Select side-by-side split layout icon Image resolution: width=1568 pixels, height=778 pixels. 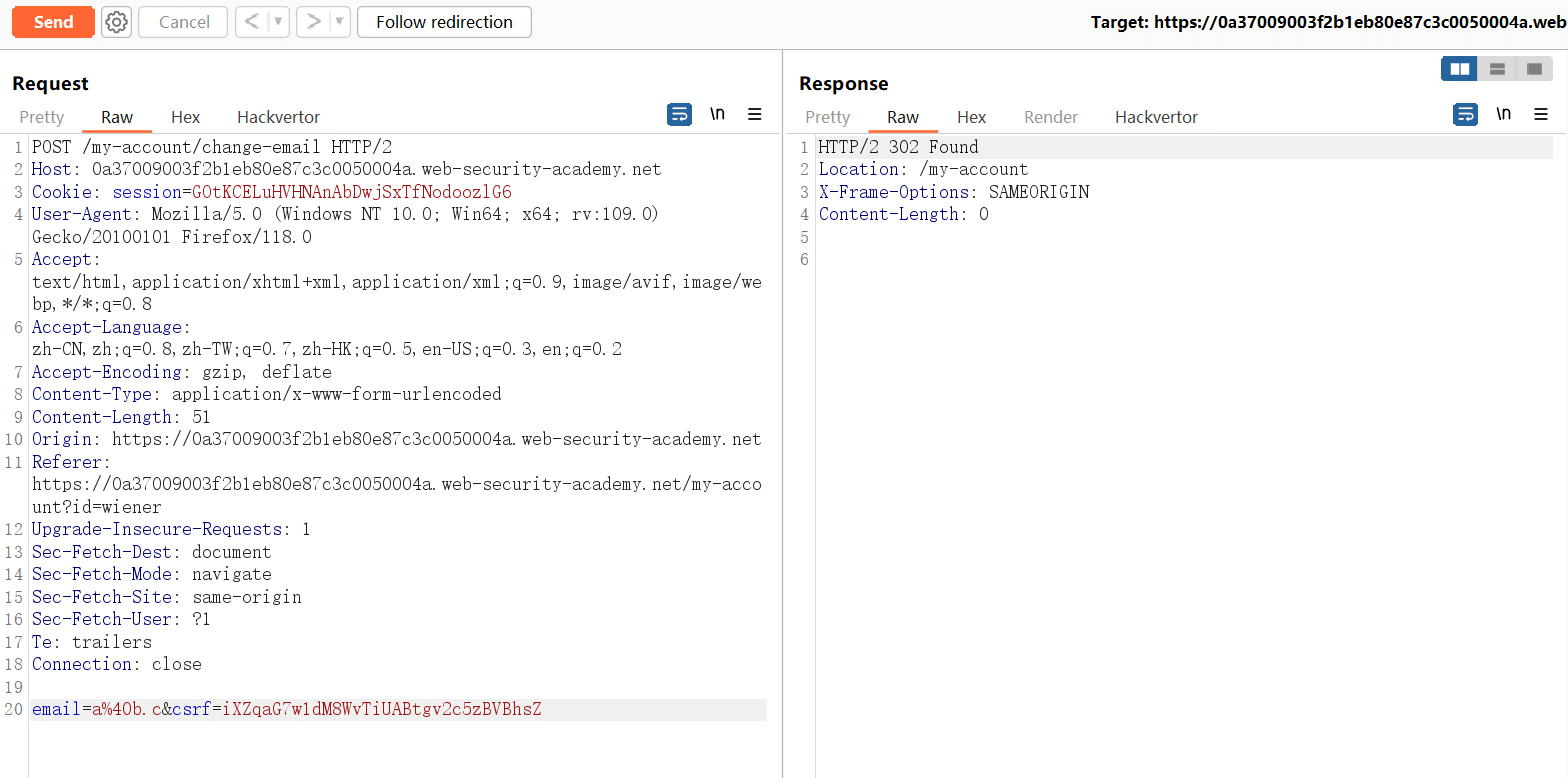tap(1460, 69)
